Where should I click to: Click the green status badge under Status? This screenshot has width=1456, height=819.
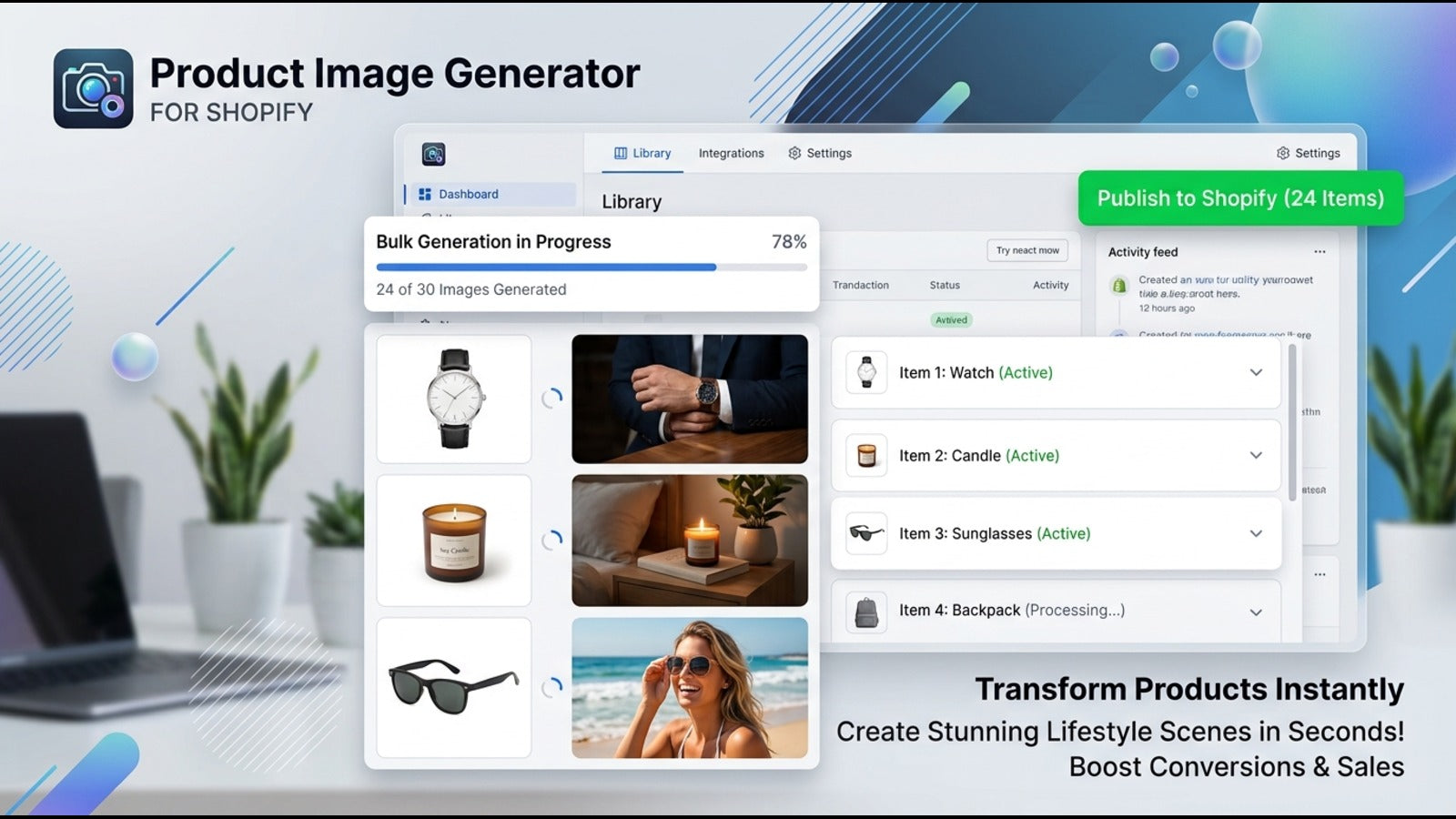951,320
